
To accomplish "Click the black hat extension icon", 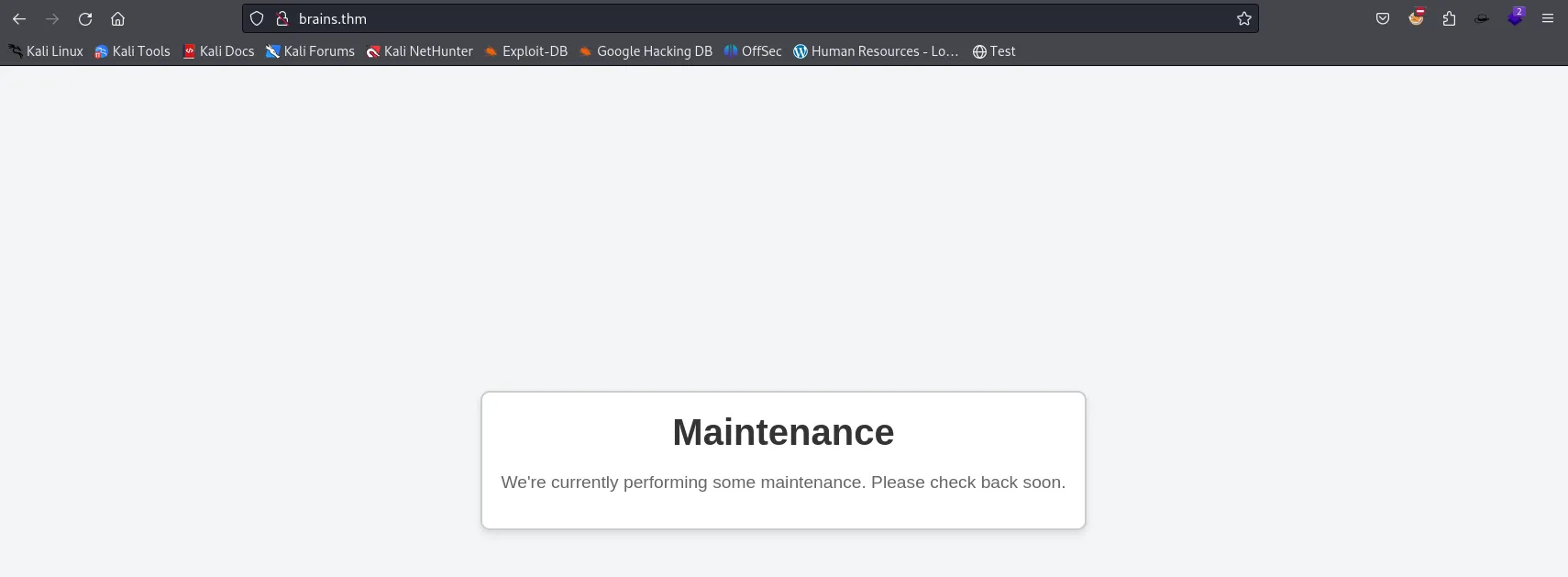I will (x=1482, y=18).
